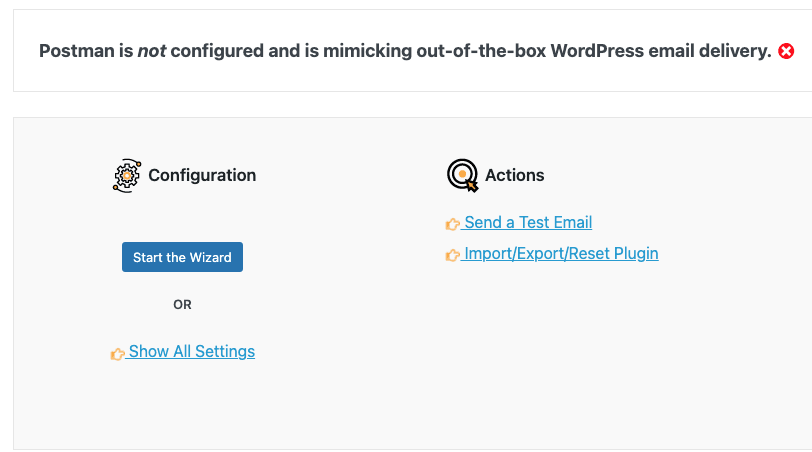Click the 'Postman is not configured' status message
Image resolution: width=812 pixels, height=452 pixels.
pos(405,51)
